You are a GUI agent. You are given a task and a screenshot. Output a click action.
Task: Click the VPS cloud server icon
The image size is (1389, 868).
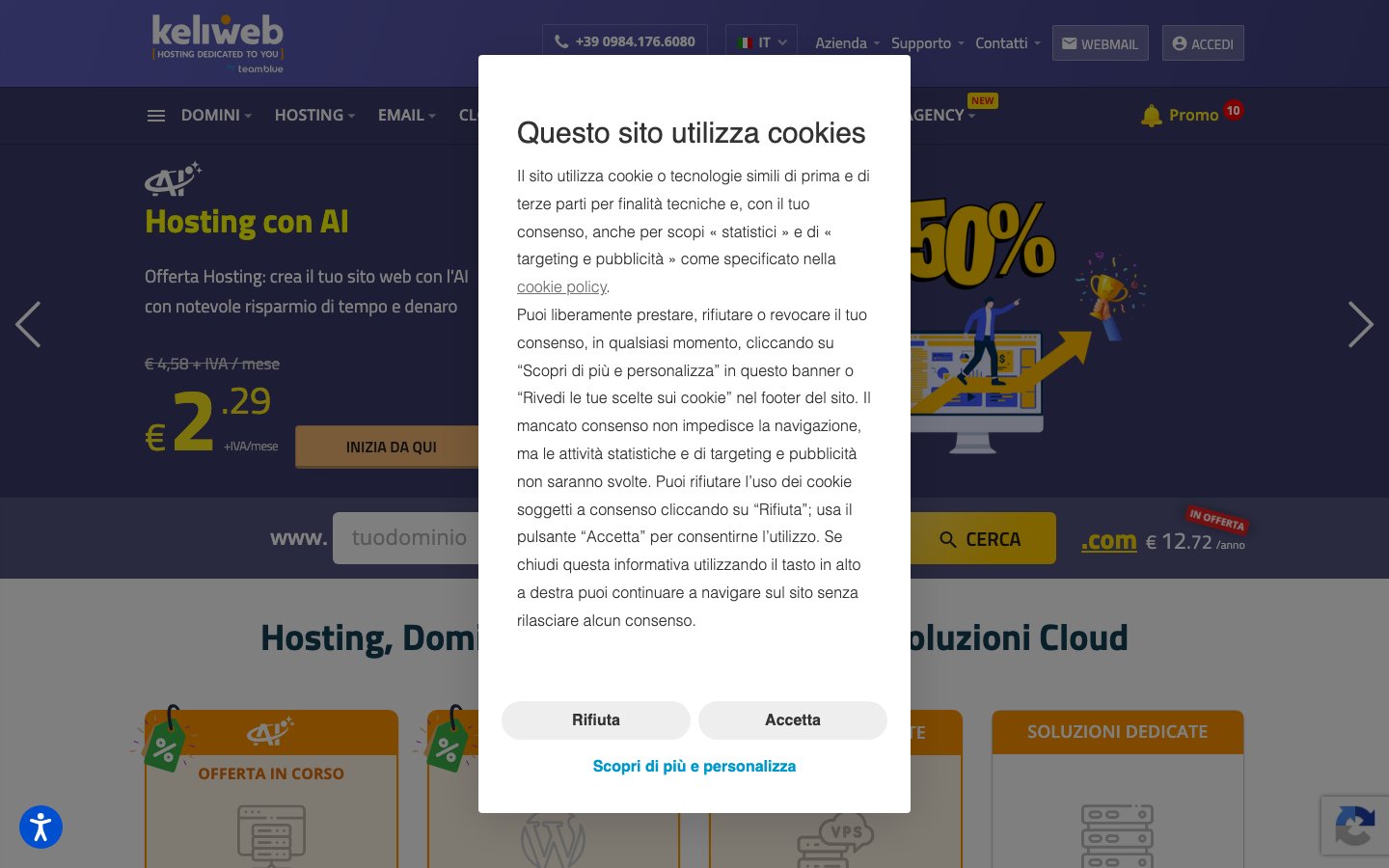[835, 839]
